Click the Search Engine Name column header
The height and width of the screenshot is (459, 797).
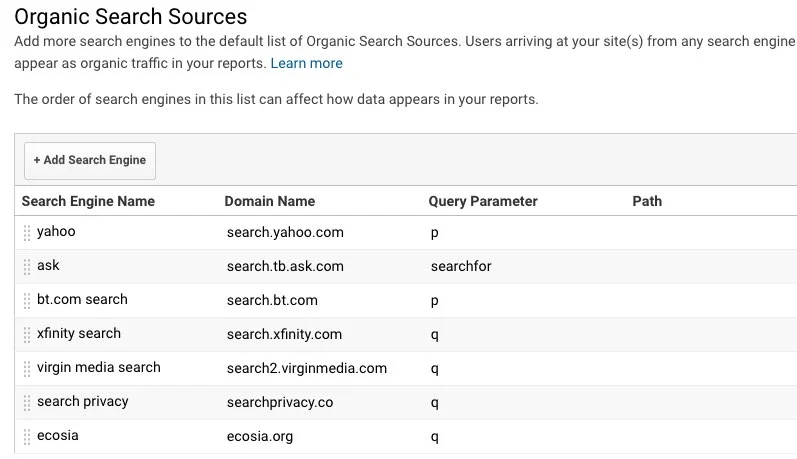pyautogui.click(x=88, y=201)
